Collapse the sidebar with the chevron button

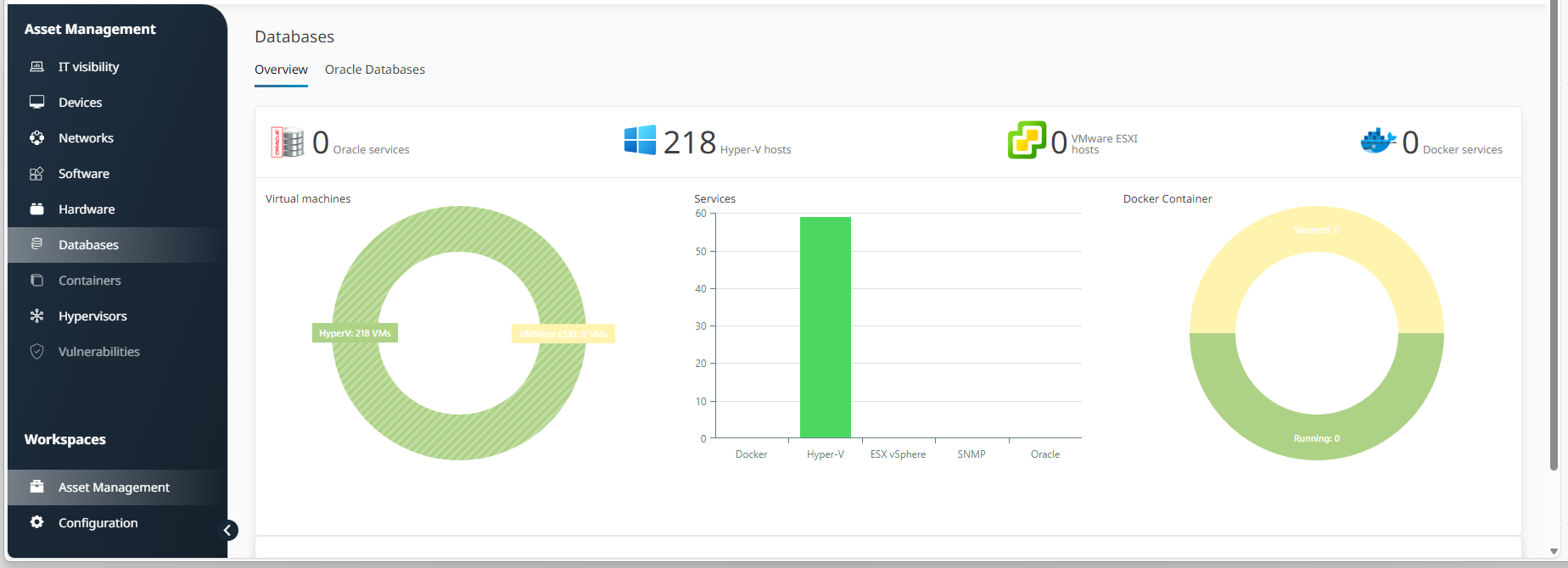click(x=227, y=531)
